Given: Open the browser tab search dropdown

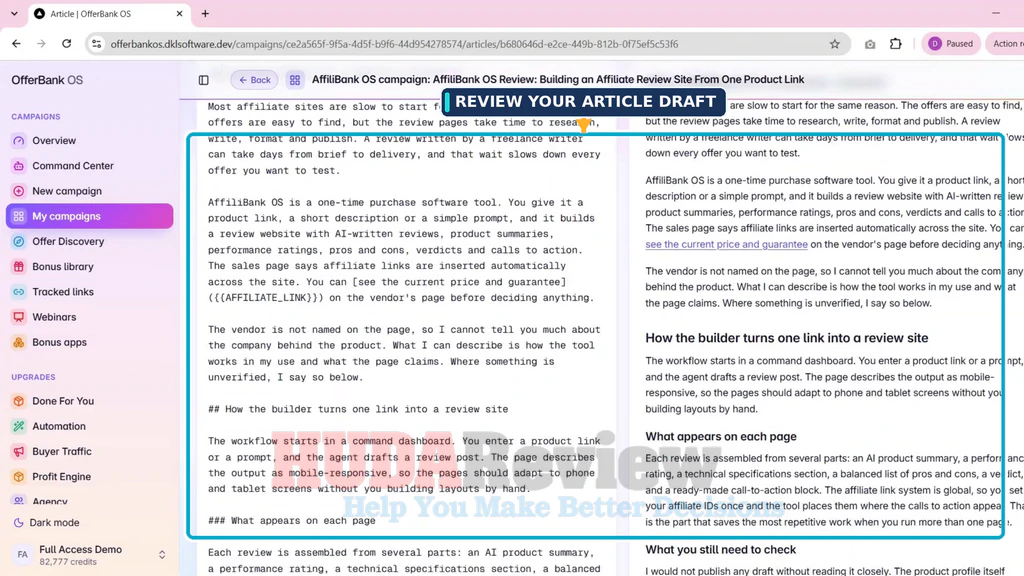Looking at the screenshot, I should click(14, 13).
